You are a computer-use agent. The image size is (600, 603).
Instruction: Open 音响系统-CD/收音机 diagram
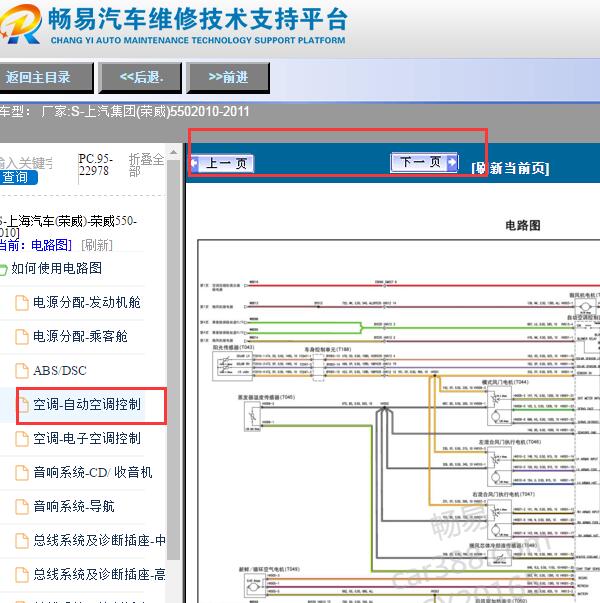pos(92,472)
